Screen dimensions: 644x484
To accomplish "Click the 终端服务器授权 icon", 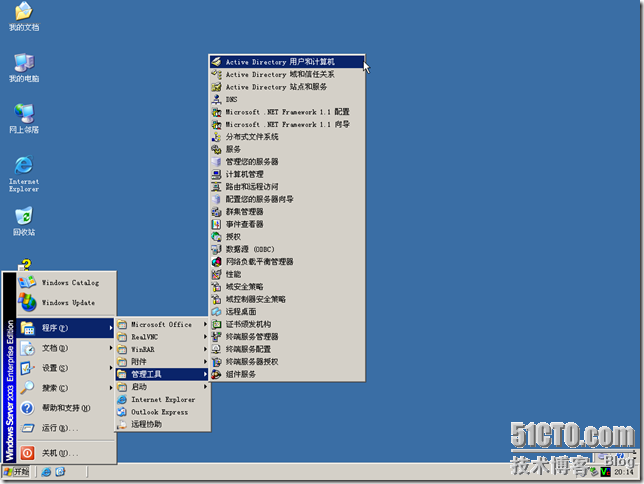I will [x=216, y=362].
